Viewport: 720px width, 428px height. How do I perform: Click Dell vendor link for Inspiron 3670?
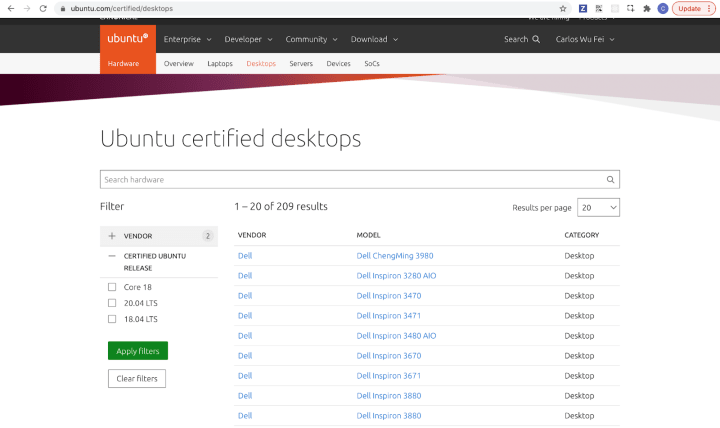[x=245, y=355]
